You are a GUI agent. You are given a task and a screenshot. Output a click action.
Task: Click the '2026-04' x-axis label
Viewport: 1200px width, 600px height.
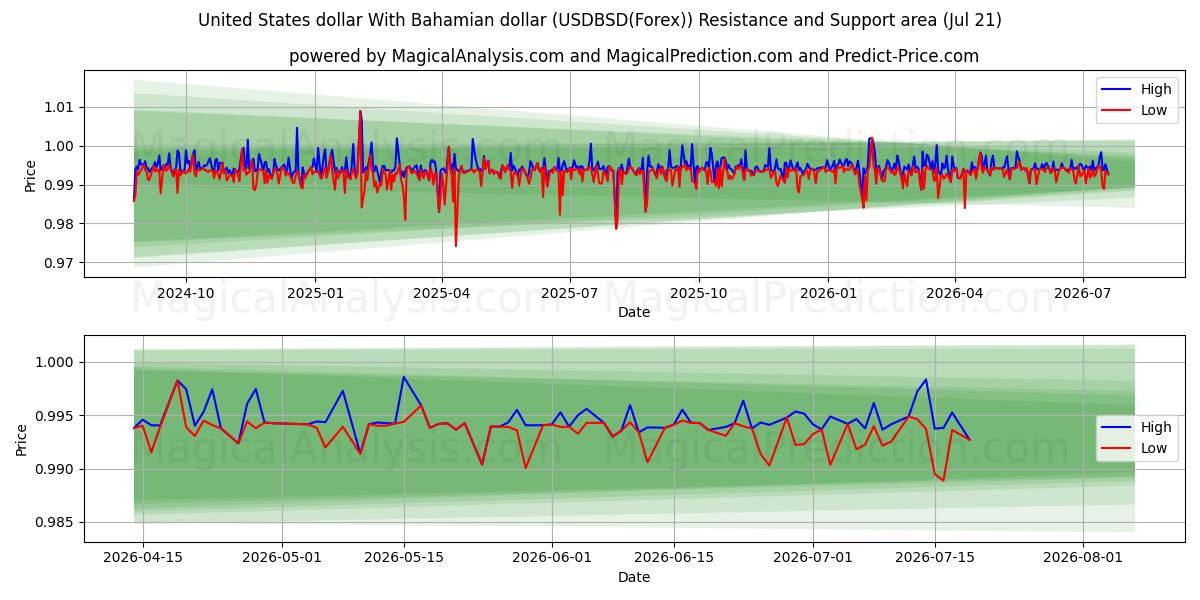pyautogui.click(x=954, y=294)
